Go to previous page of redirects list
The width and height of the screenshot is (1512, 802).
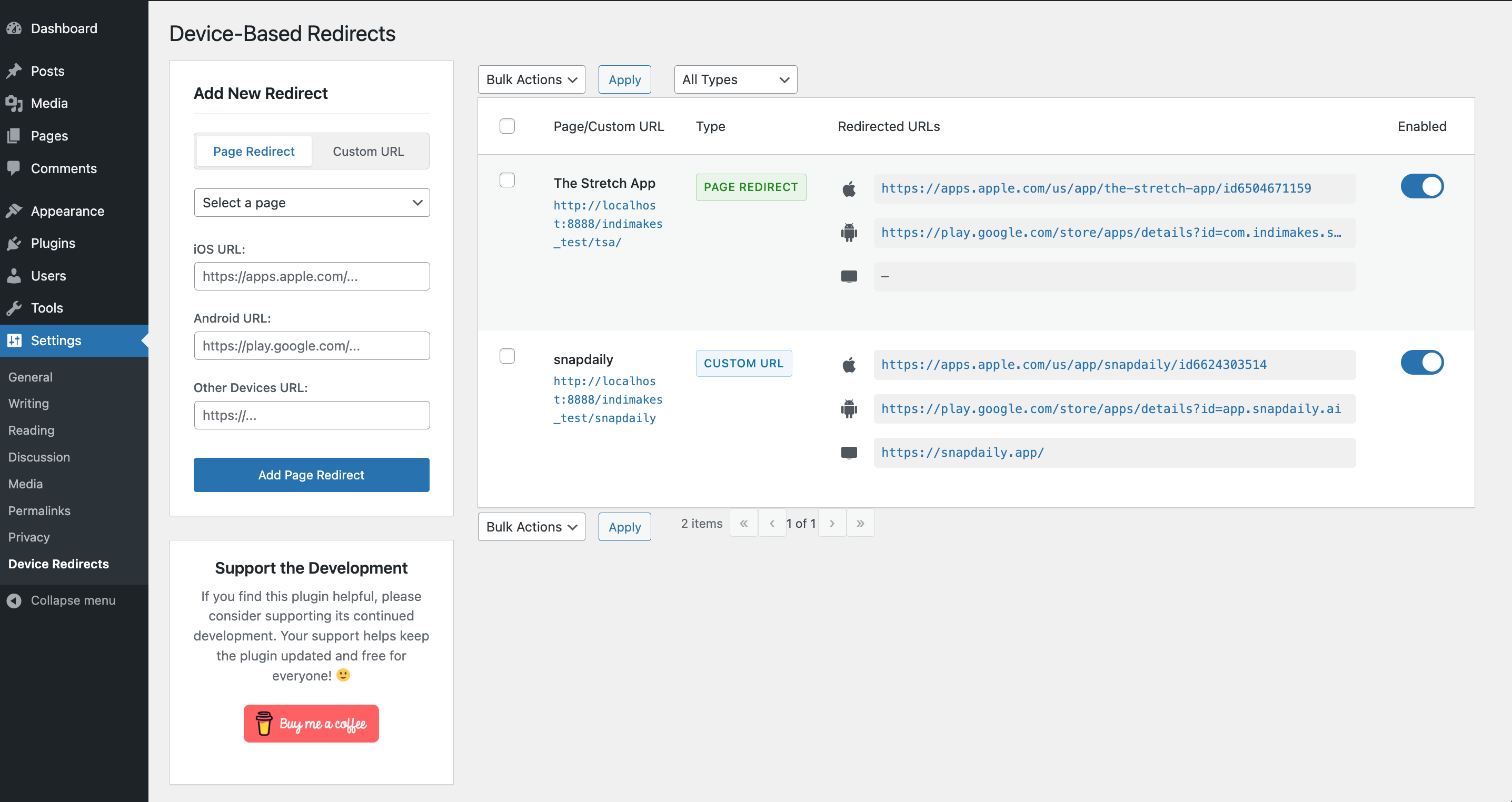coord(772,523)
